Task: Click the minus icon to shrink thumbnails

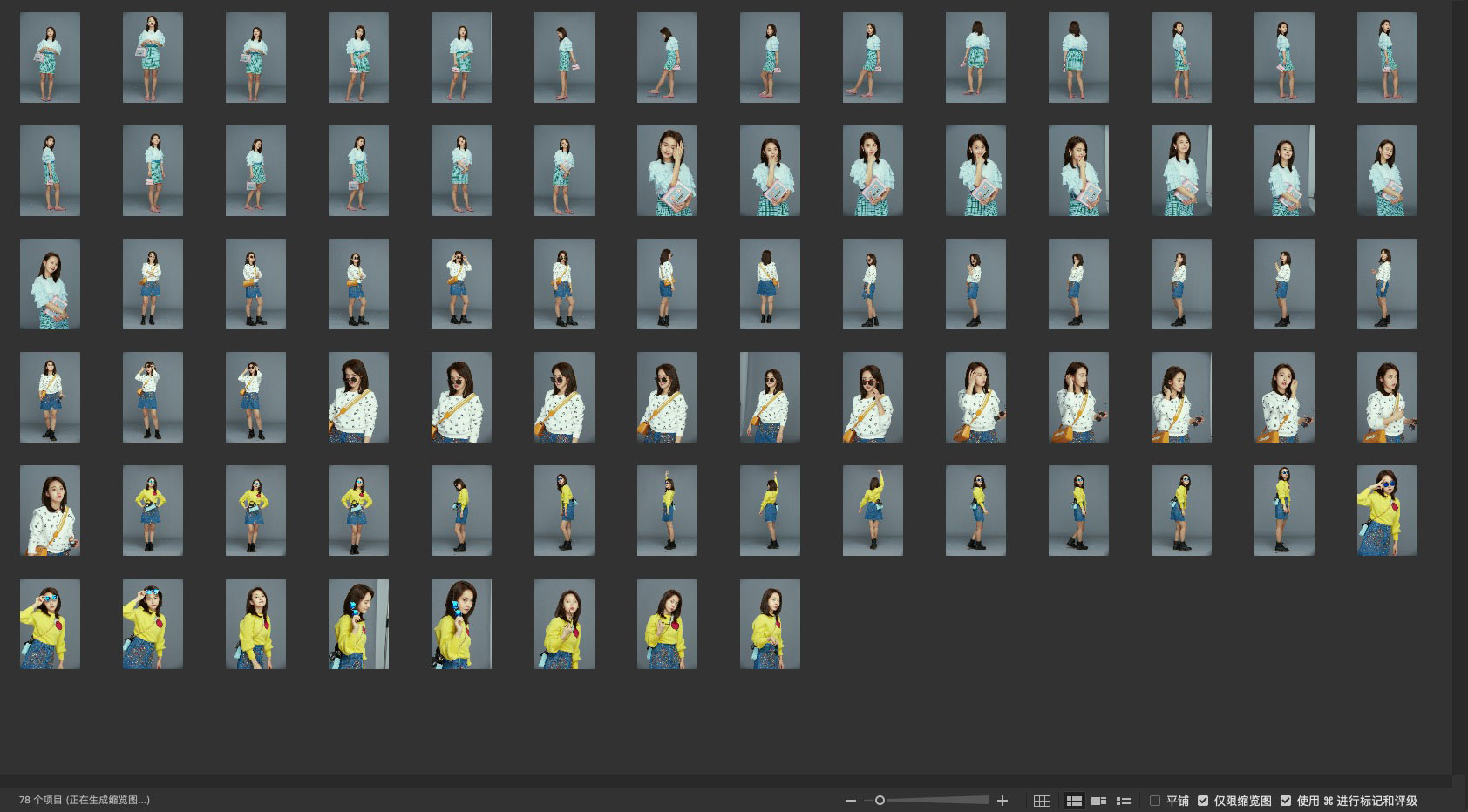Action: [x=851, y=801]
